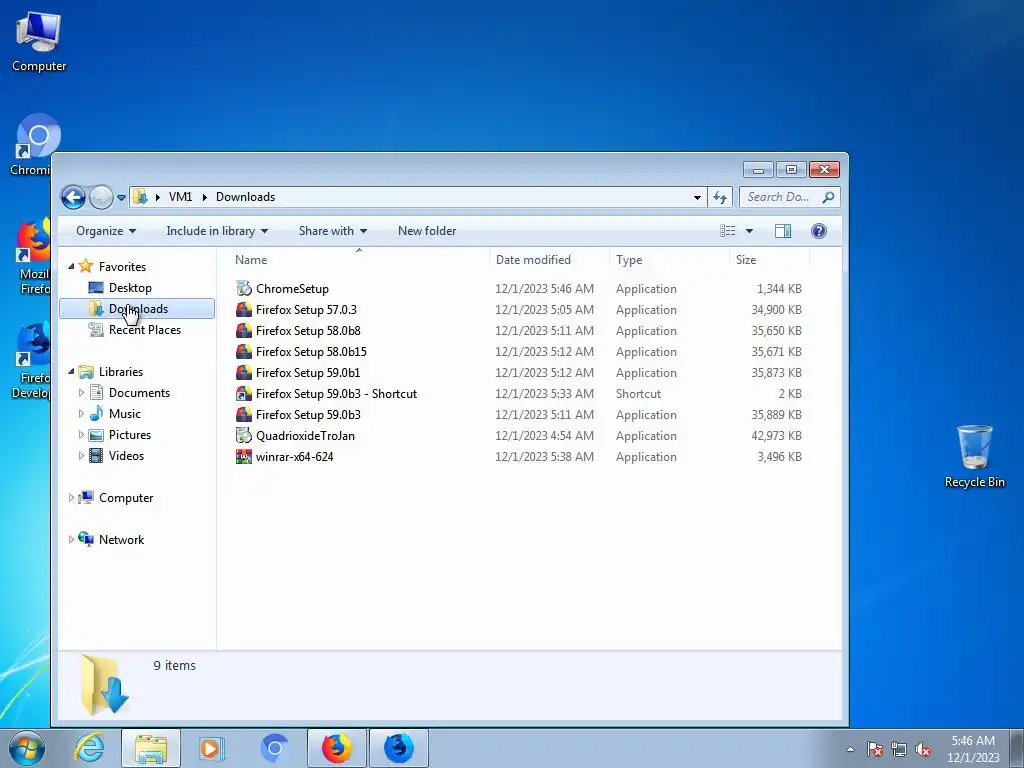1024x768 pixels.
Task: Select the Firefox Setup 57.0.3 icon
Action: [244, 310]
